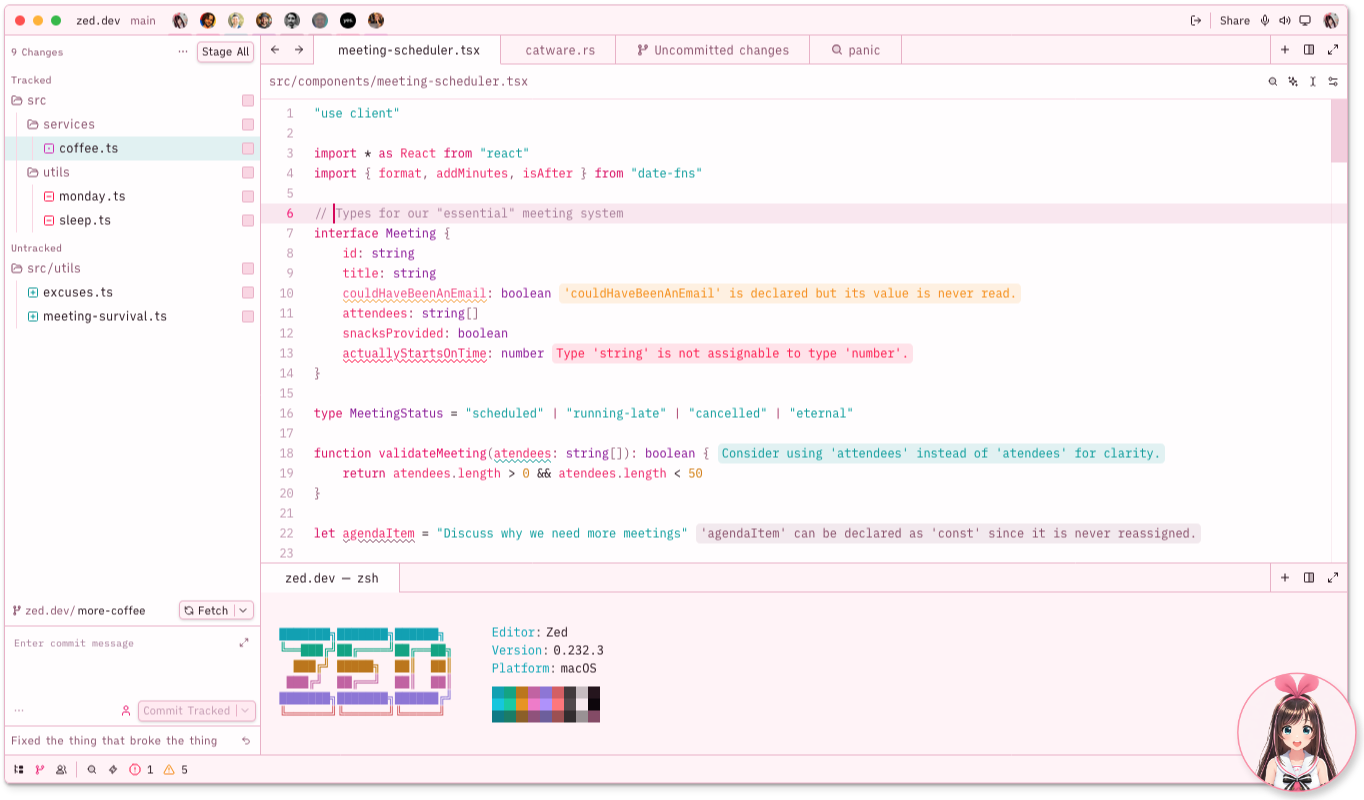Select the zed.dev — zsh terminal tab

pyautogui.click(x=331, y=578)
